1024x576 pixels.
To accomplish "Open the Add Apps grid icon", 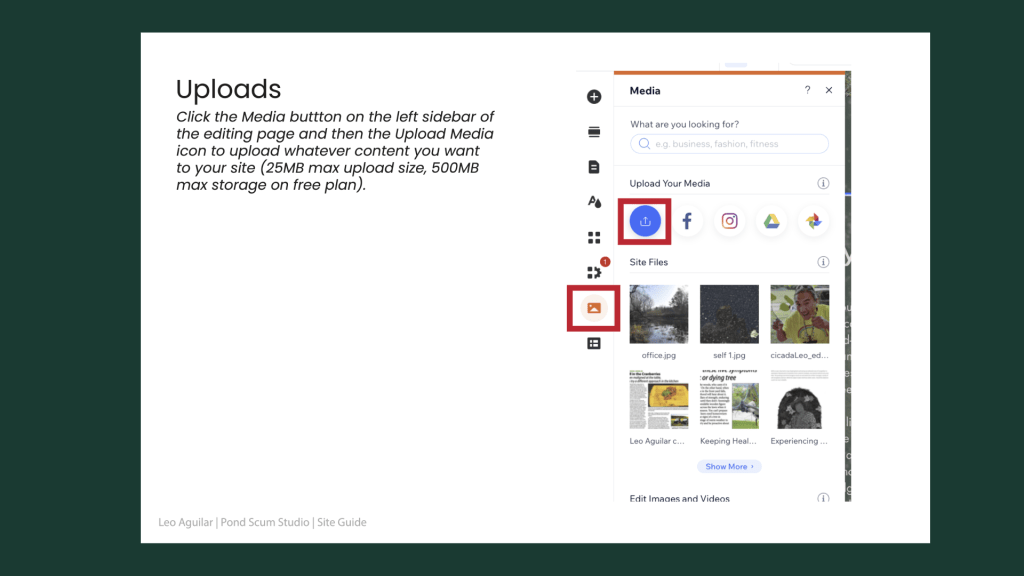I will [594, 237].
